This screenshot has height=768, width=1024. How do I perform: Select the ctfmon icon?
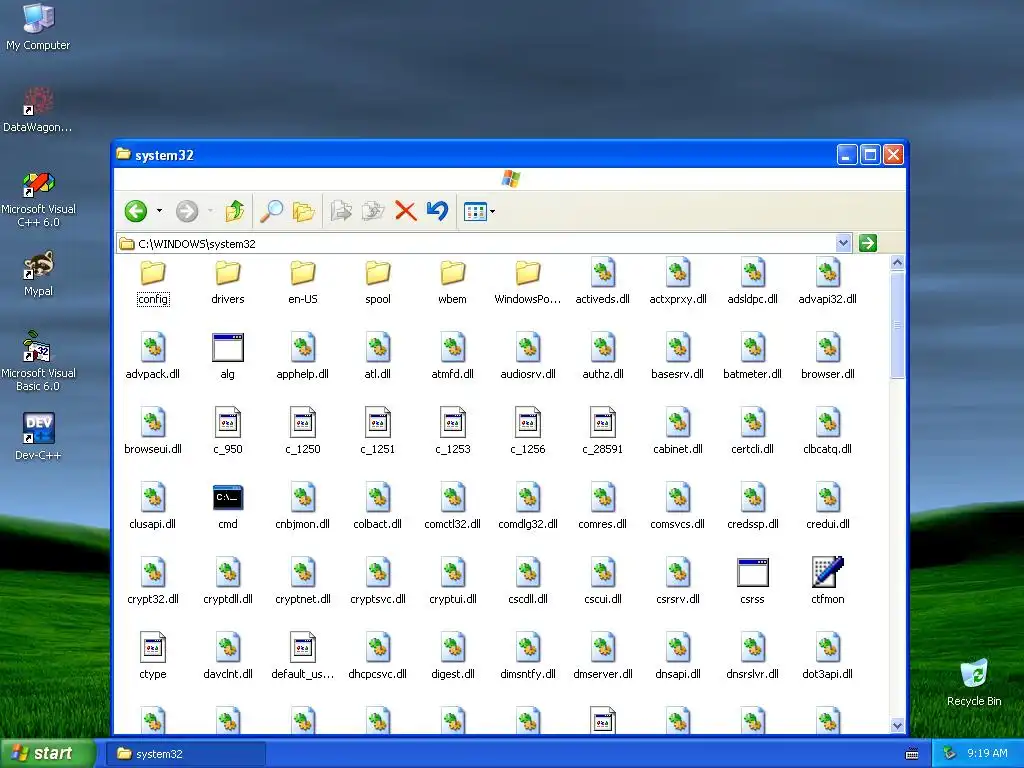(827, 583)
